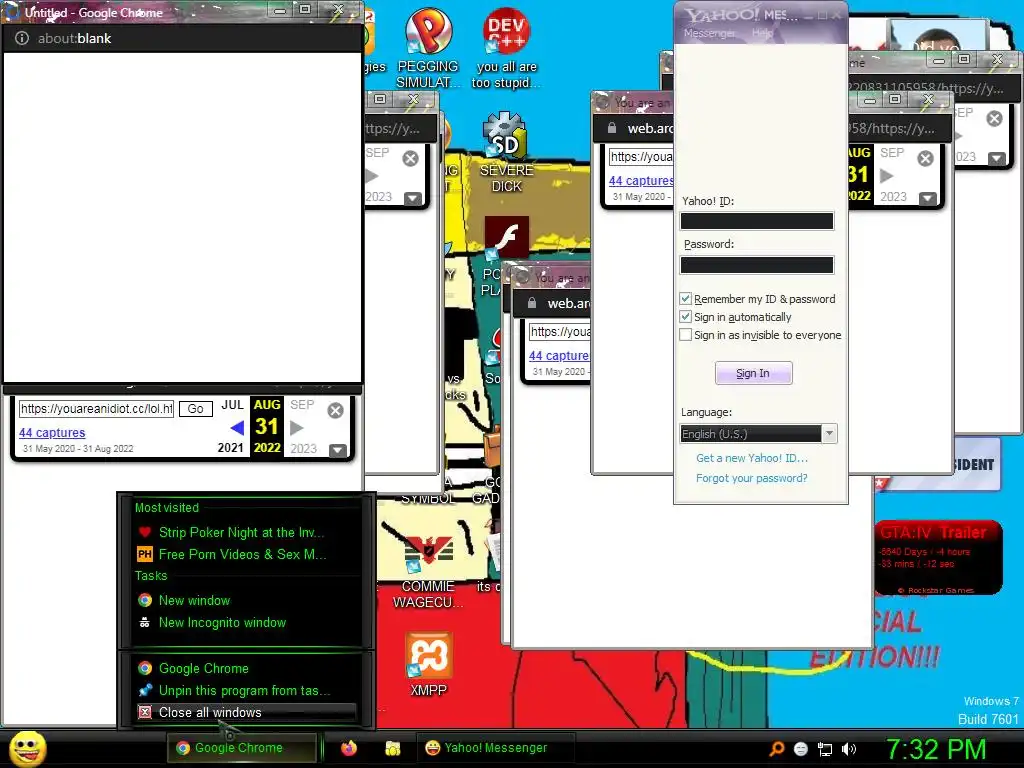Click the padlock icon in the upper web.arc window

coord(612,128)
